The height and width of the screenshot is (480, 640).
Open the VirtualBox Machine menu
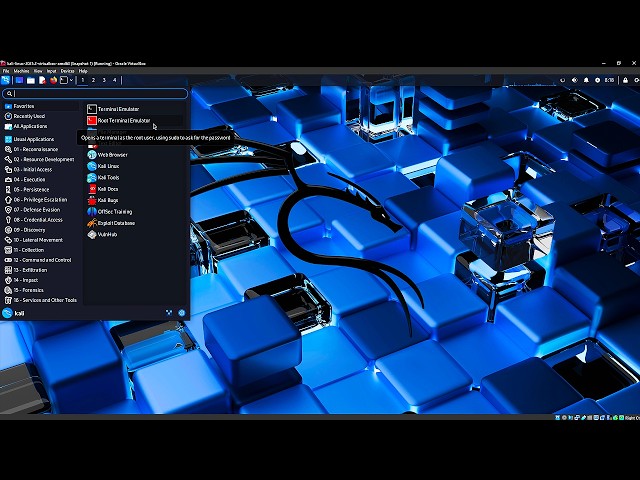click(22, 71)
